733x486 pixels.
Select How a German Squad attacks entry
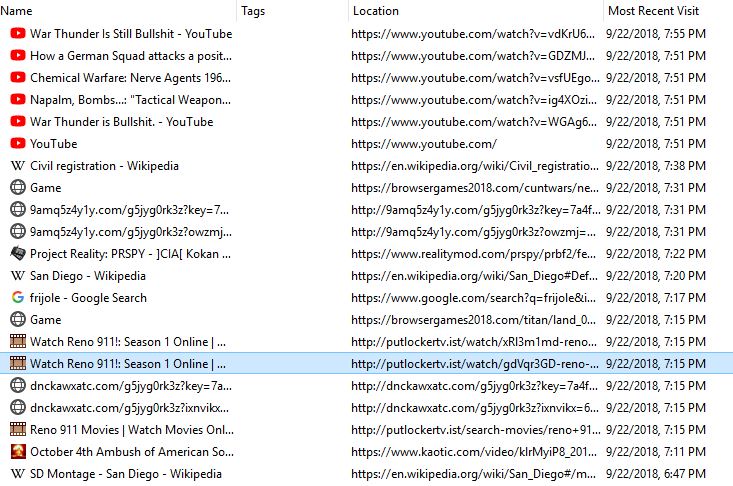tap(131, 56)
